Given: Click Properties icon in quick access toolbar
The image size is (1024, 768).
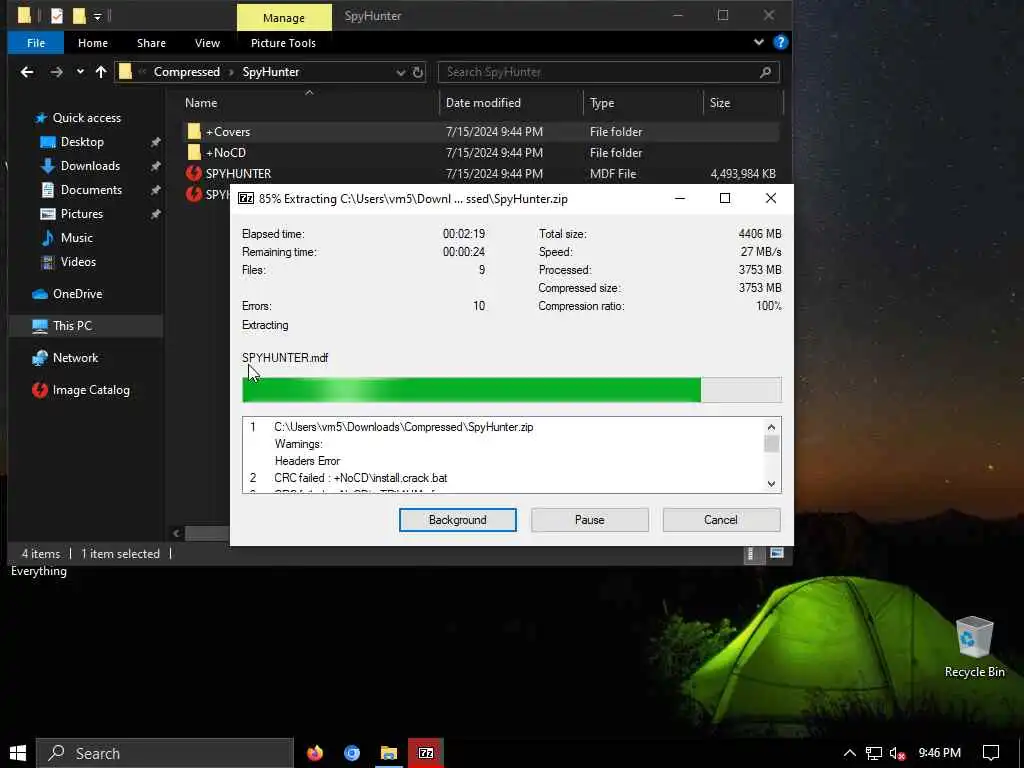Looking at the screenshot, I should click(x=57, y=16).
